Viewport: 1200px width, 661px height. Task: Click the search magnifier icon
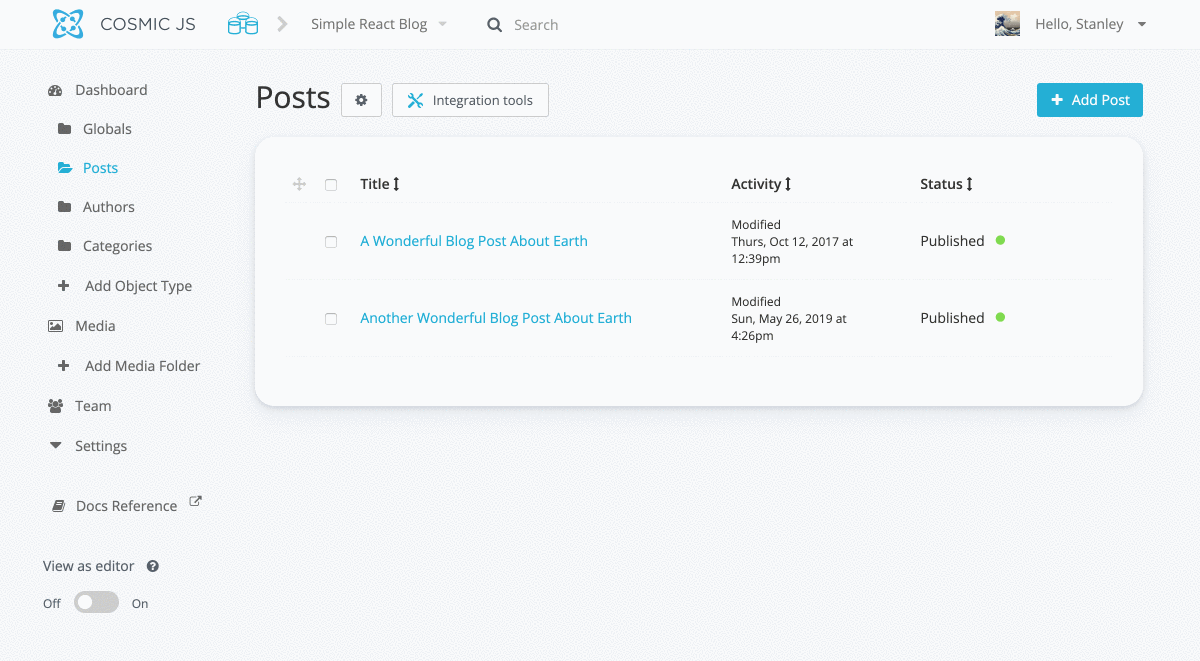[494, 25]
